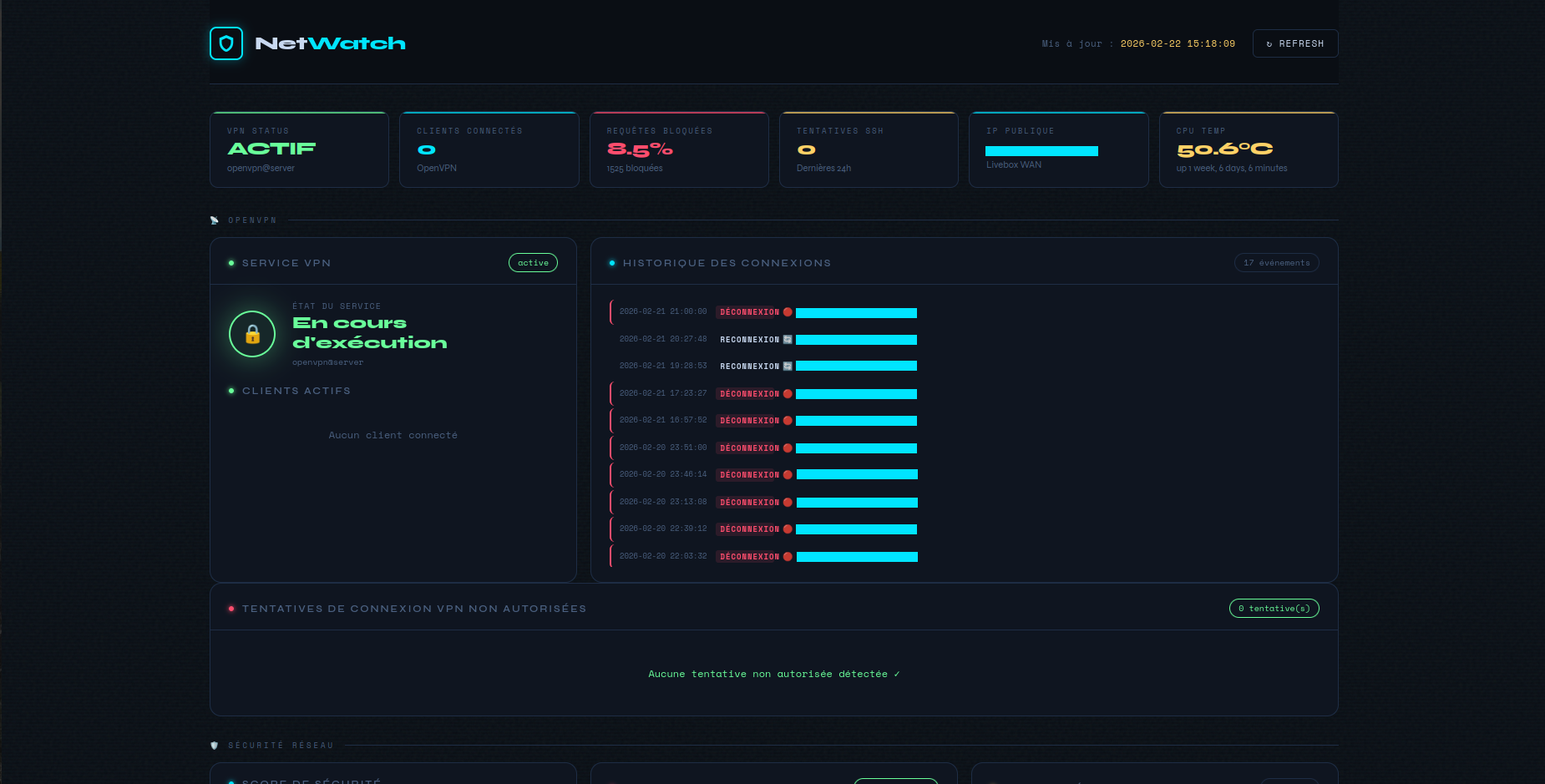Click the refresh arrow icon inside the REFRESH button

click(1271, 43)
